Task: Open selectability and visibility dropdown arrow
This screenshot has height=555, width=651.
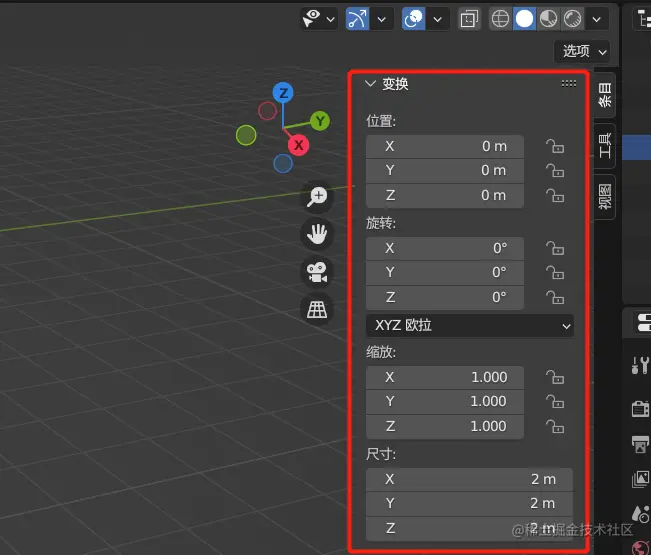Action: pos(330,19)
